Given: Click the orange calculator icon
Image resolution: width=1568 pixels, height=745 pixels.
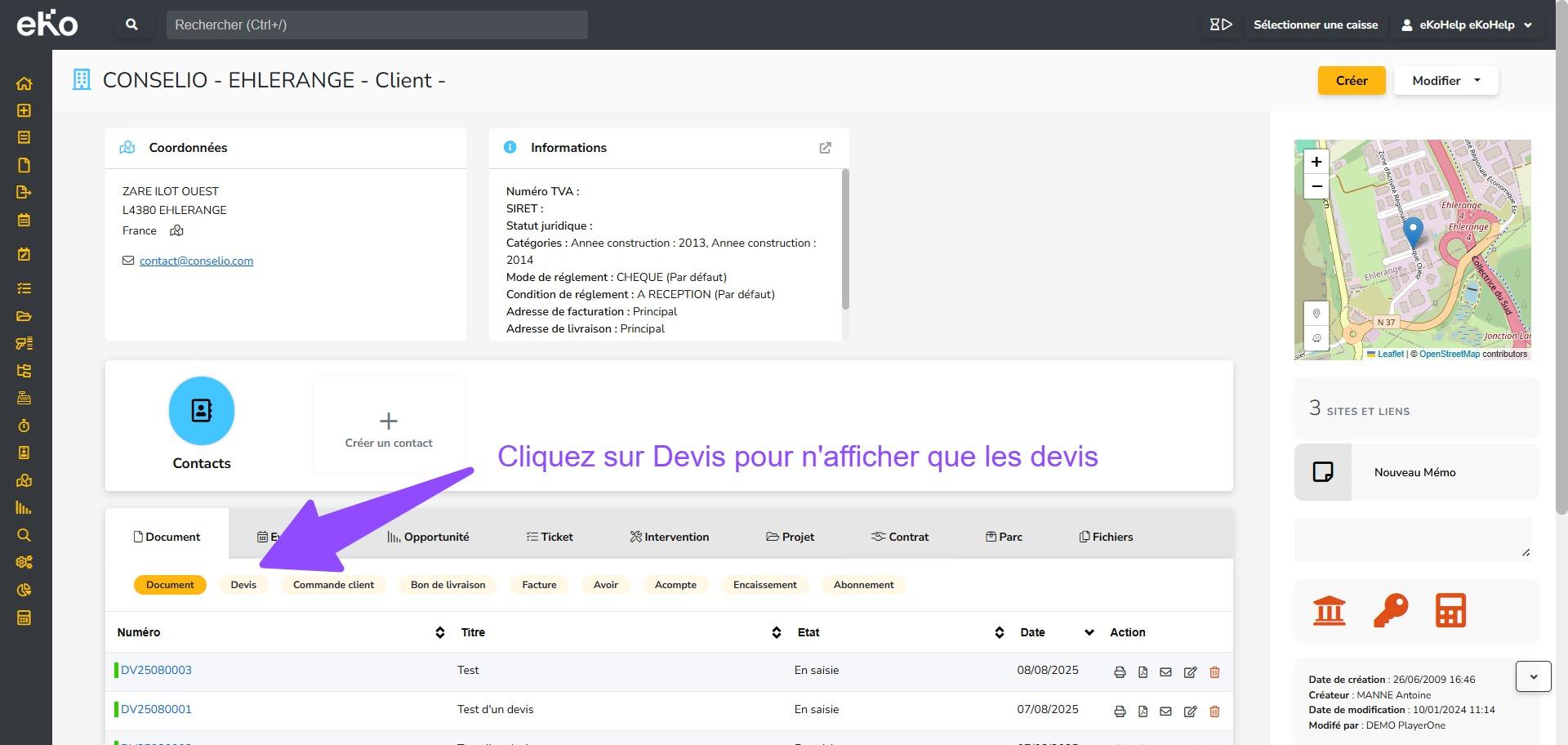Looking at the screenshot, I should (1450, 610).
